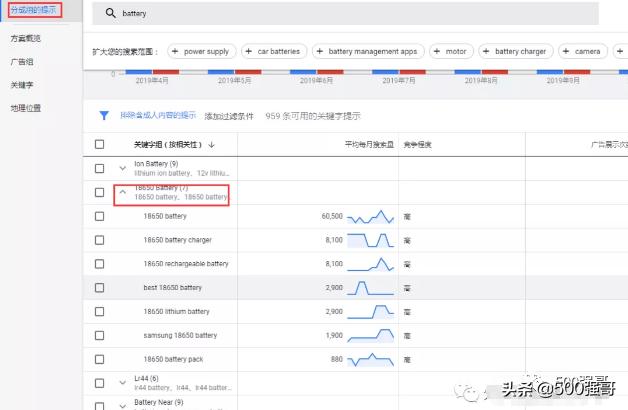This screenshot has height=410, width=628.
Task: Check the 18650 Battery (7) group checkbox
Action: 99,193
